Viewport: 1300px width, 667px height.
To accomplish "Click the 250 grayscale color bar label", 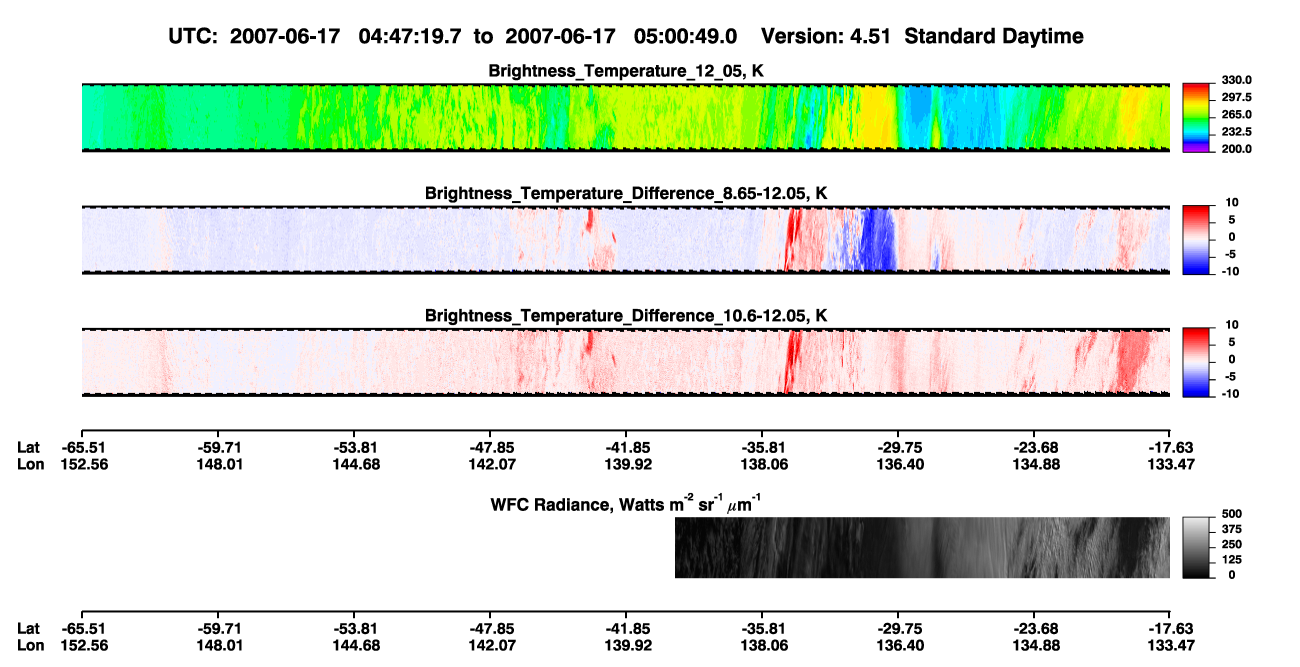I will 1230,544.
